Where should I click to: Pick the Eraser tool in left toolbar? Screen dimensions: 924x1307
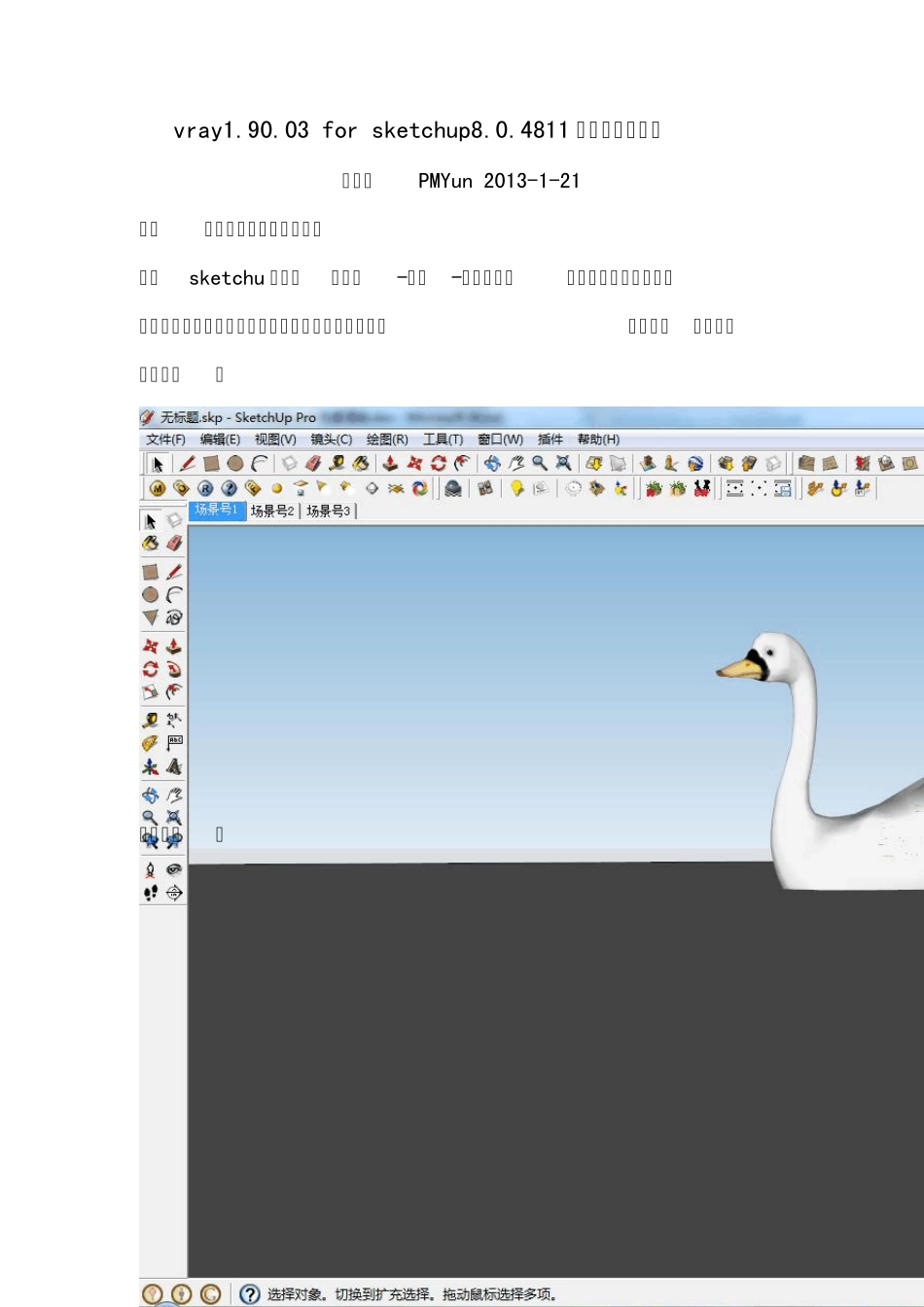pos(174,544)
